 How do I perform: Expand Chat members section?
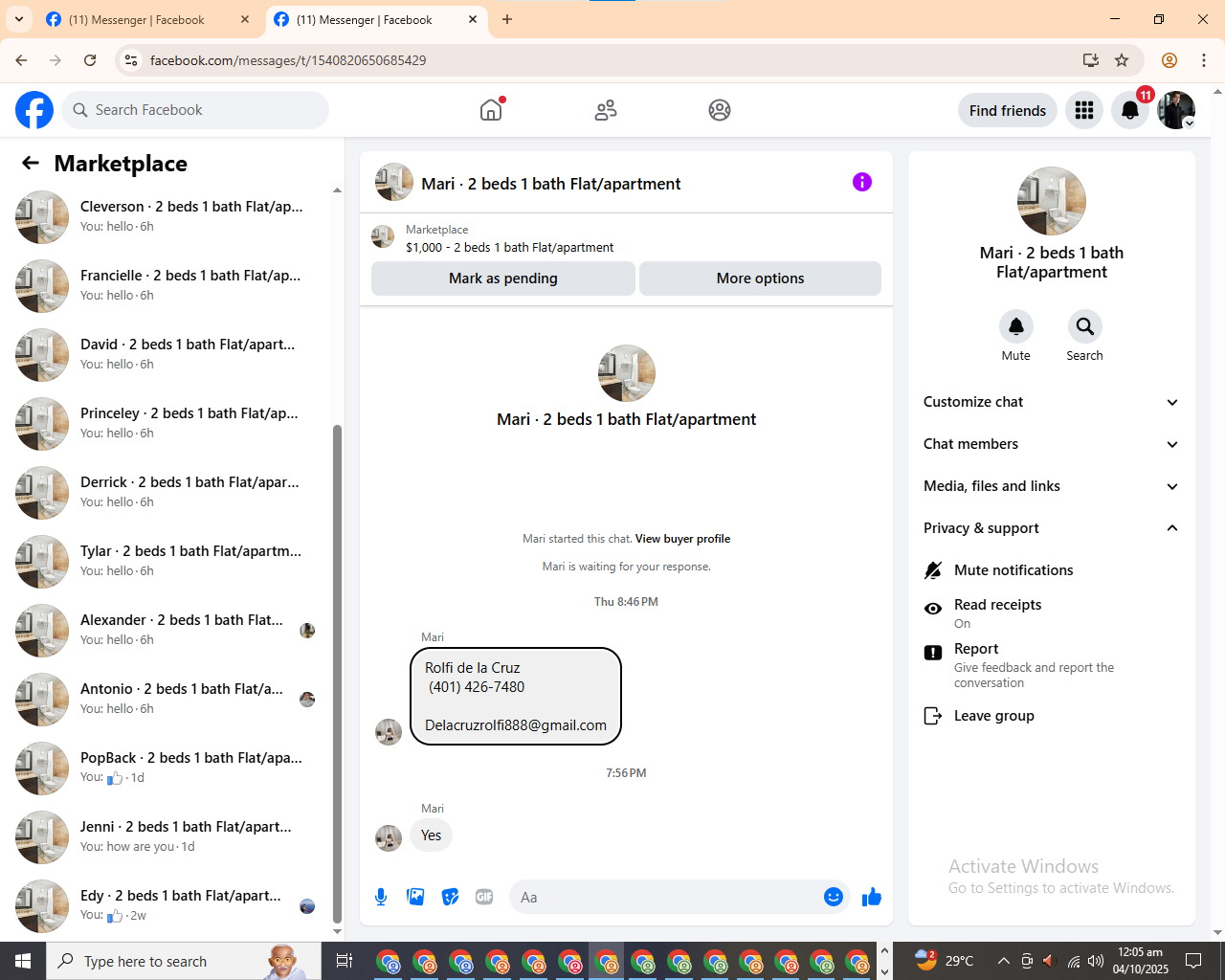1052,444
